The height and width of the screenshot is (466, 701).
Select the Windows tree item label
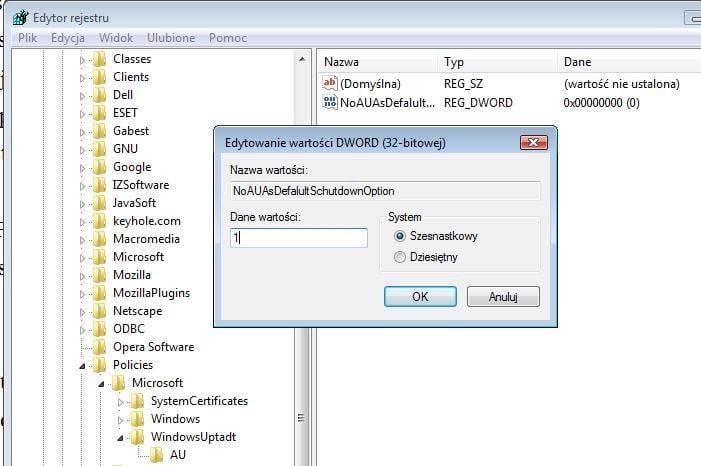click(175, 419)
